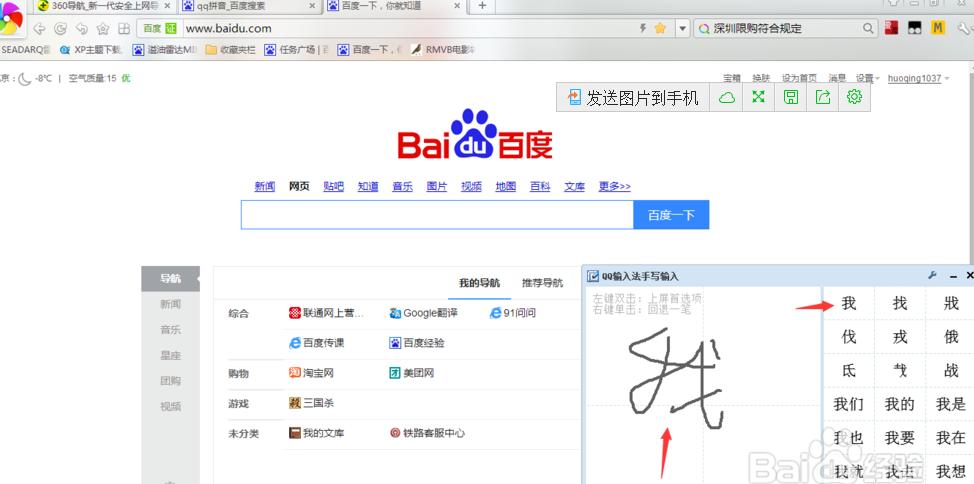Open 淘宝网 shortcut
The height and width of the screenshot is (484, 974).
click(x=311, y=373)
